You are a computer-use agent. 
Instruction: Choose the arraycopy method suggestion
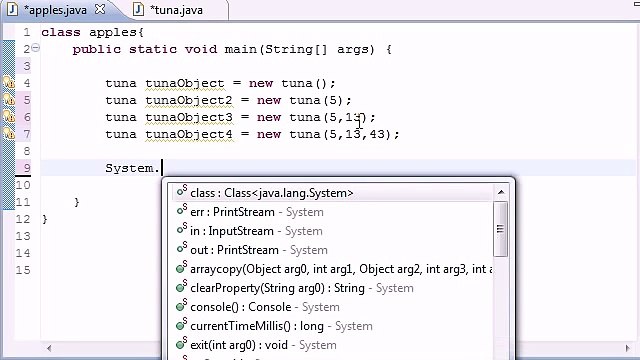coord(333,269)
